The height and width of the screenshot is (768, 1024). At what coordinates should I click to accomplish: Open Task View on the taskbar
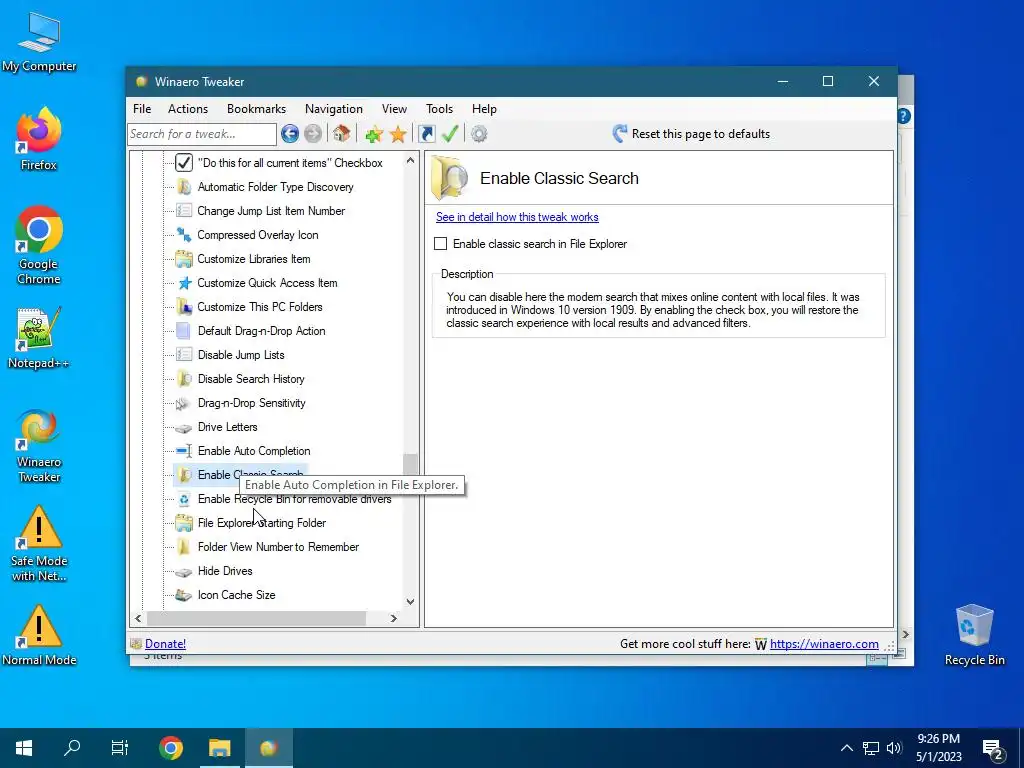pyautogui.click(x=120, y=748)
